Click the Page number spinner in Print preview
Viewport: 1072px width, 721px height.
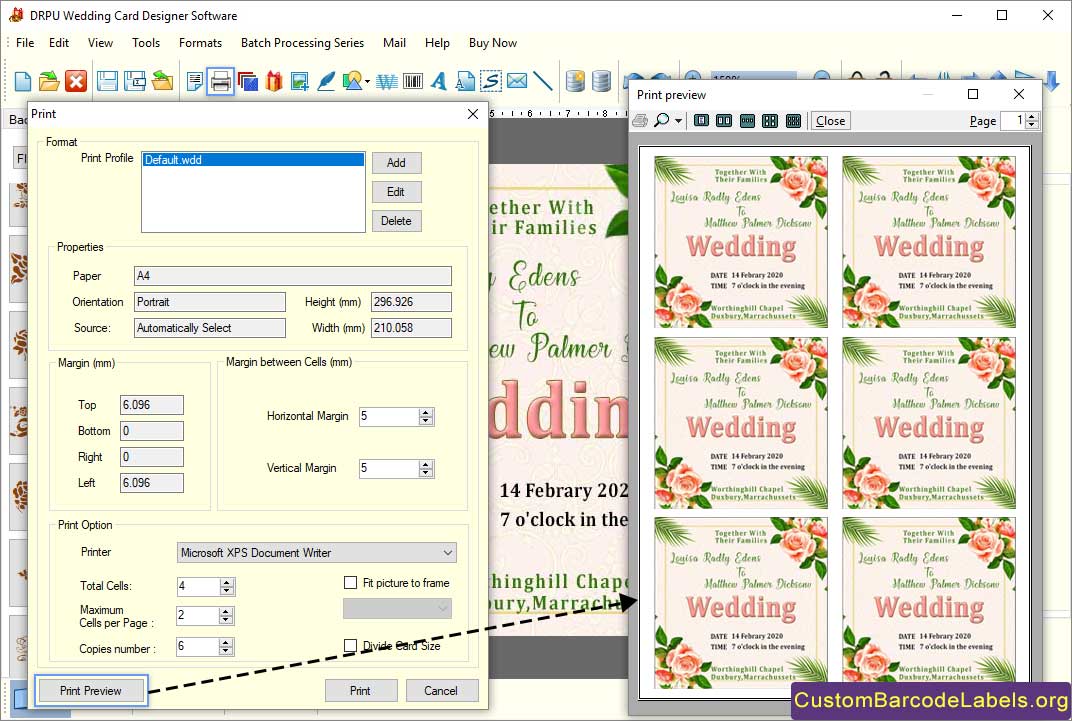[1032, 121]
